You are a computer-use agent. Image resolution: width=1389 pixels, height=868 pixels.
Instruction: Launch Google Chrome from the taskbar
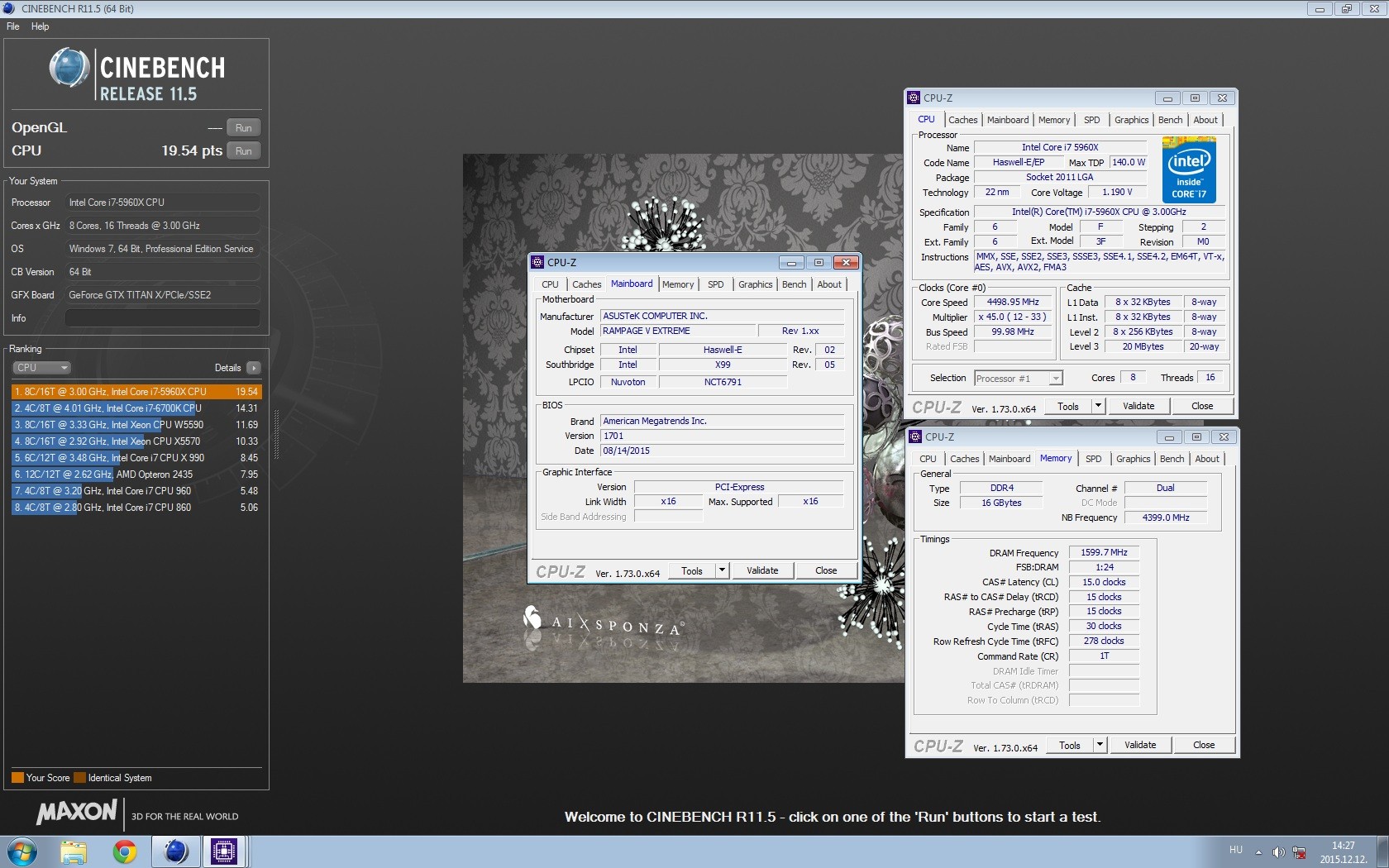125,851
